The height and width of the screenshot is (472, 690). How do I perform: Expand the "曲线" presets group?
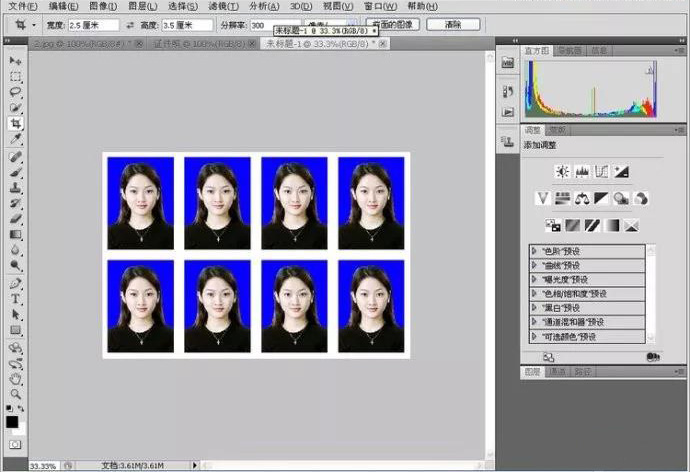[535, 265]
